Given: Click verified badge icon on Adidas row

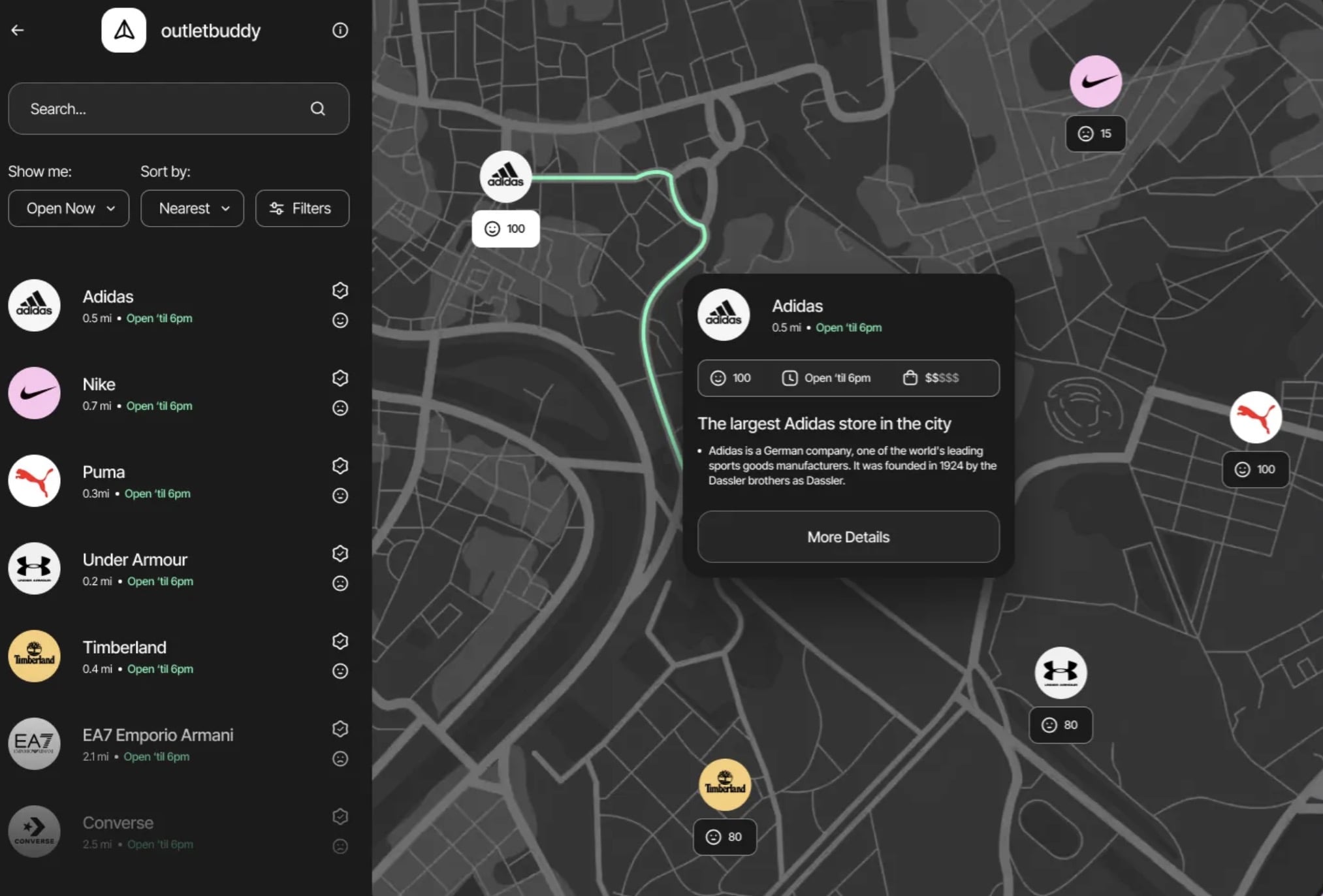Looking at the screenshot, I should click(340, 291).
